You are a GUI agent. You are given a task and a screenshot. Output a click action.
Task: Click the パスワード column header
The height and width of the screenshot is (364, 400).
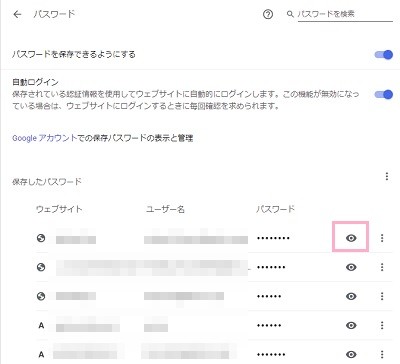[x=275, y=209]
